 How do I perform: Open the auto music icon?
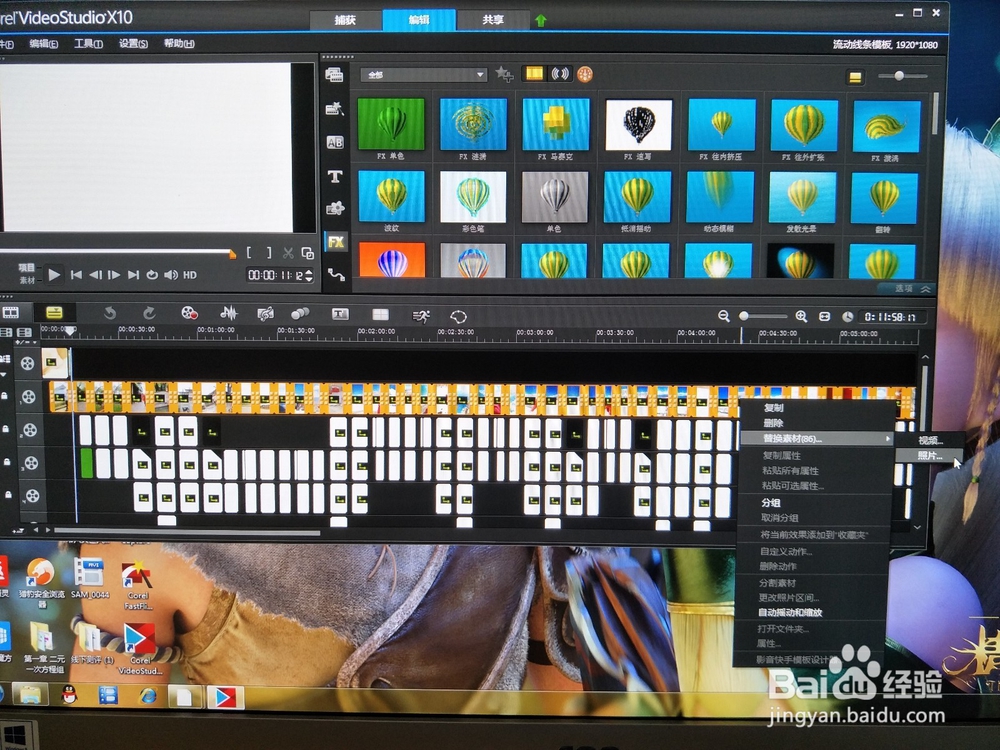[x=265, y=313]
